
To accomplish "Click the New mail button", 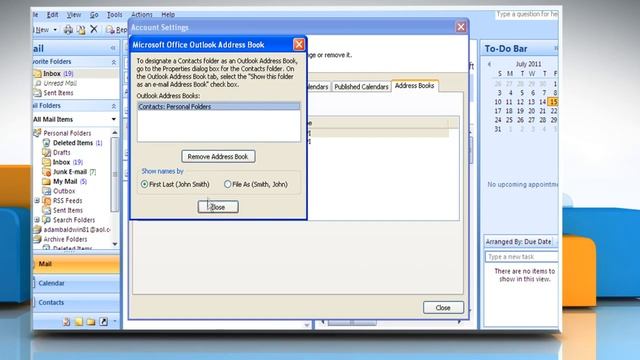I will [42, 30].
